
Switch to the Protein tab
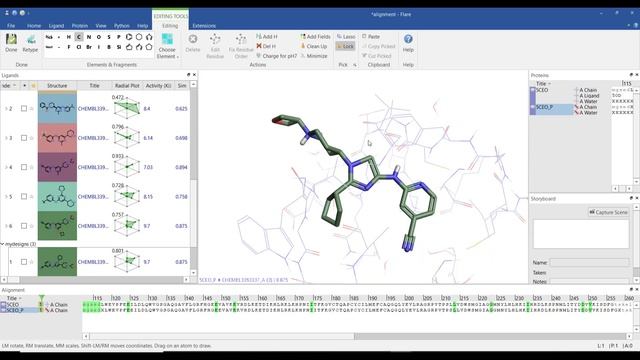[80, 26]
